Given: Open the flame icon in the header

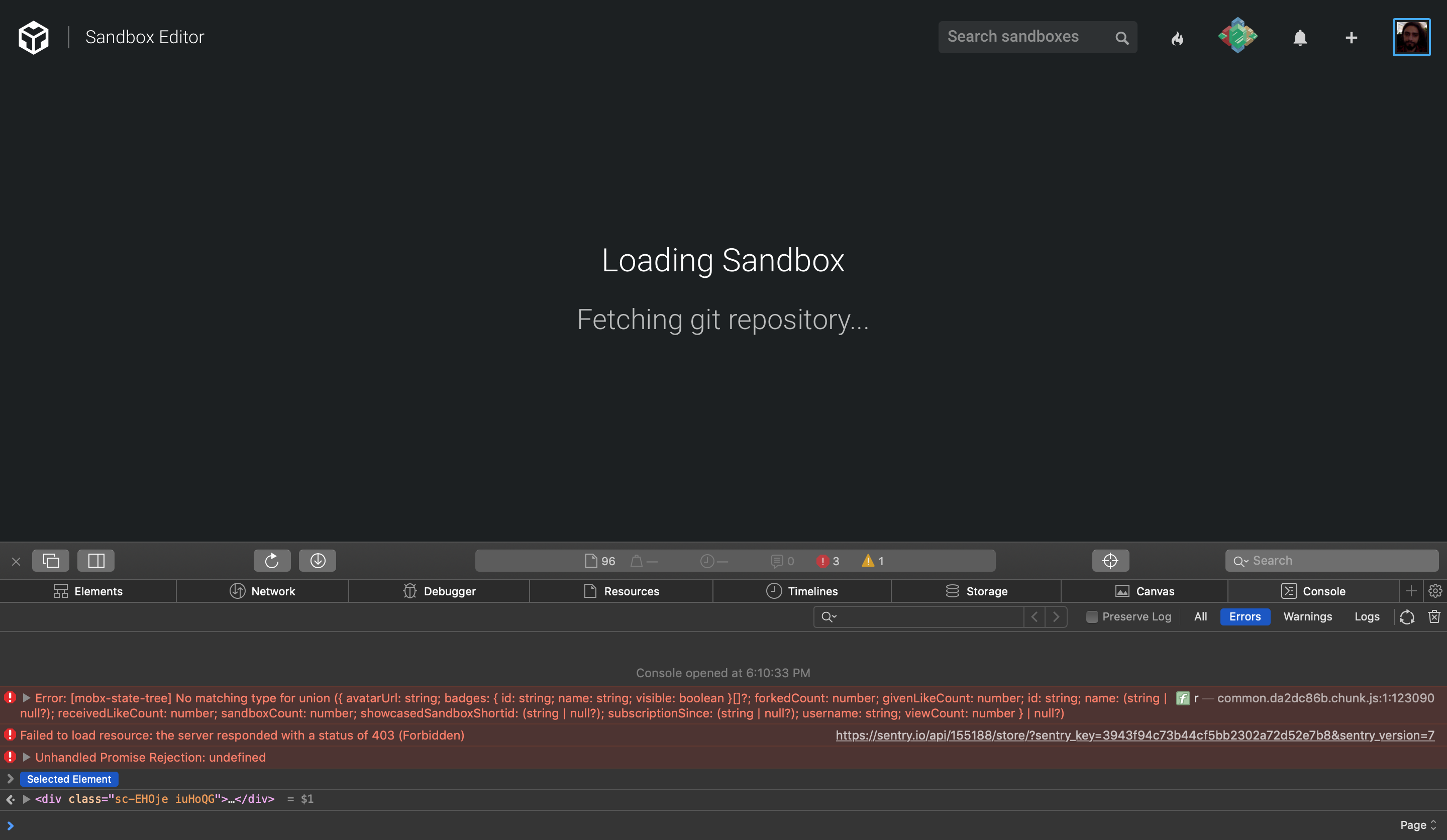Looking at the screenshot, I should [1177, 38].
